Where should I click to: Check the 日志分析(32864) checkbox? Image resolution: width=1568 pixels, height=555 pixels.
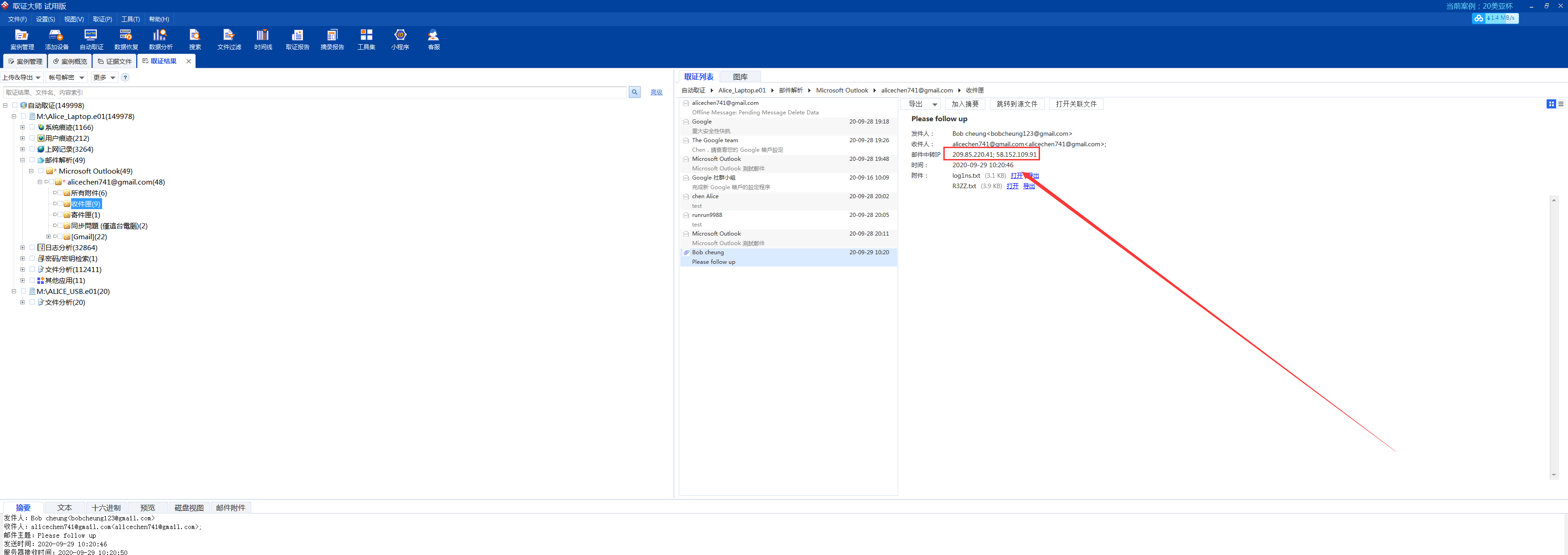(x=32, y=248)
